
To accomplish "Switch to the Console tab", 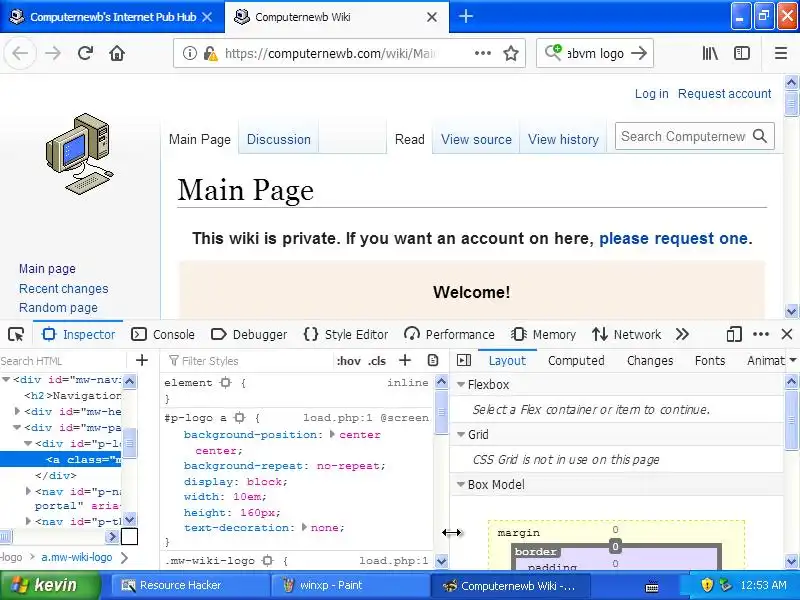I will coord(163,335).
